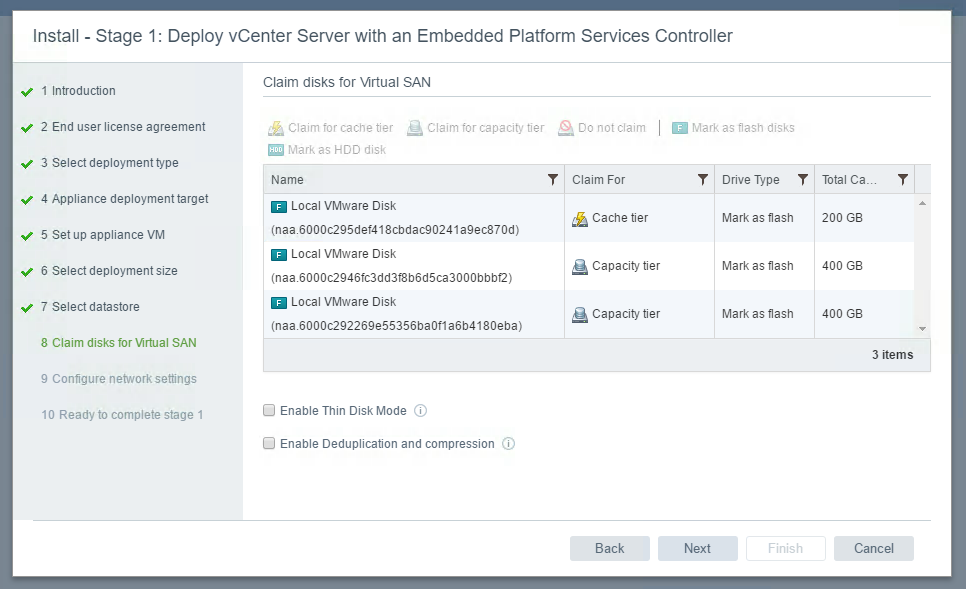Click flash icon of disk ending 9ec870d
966x589 pixels.
(278, 206)
